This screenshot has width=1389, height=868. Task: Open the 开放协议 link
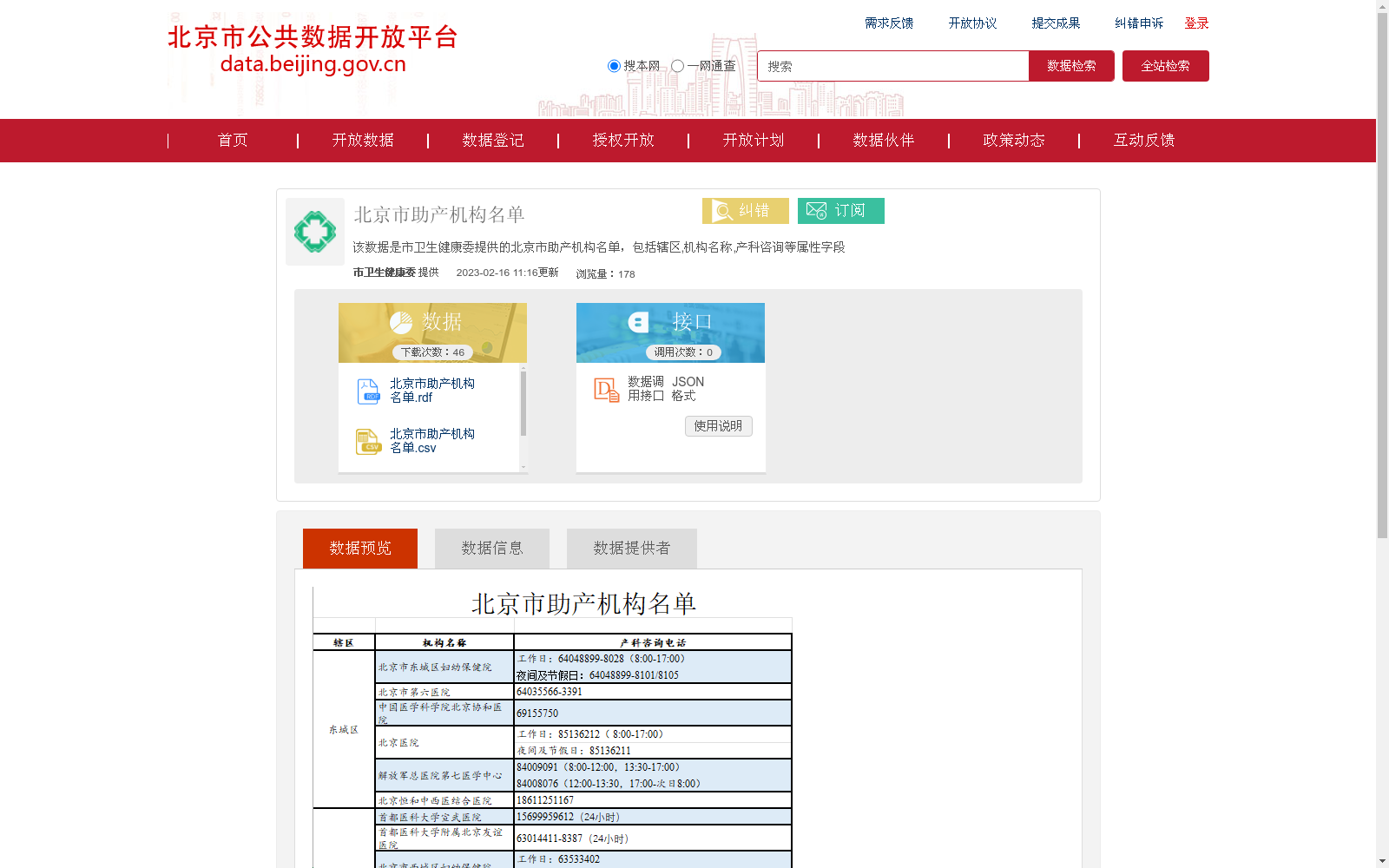972,23
